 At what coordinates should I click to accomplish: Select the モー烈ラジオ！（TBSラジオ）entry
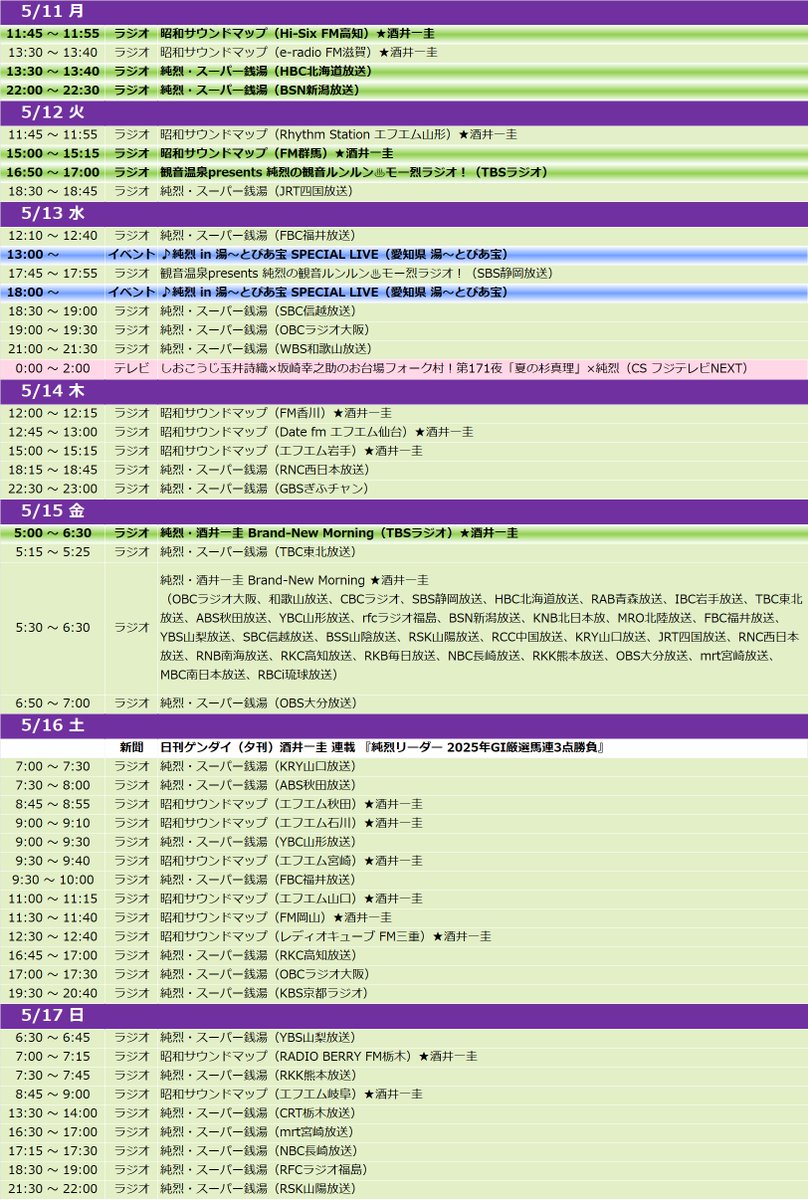point(353,172)
